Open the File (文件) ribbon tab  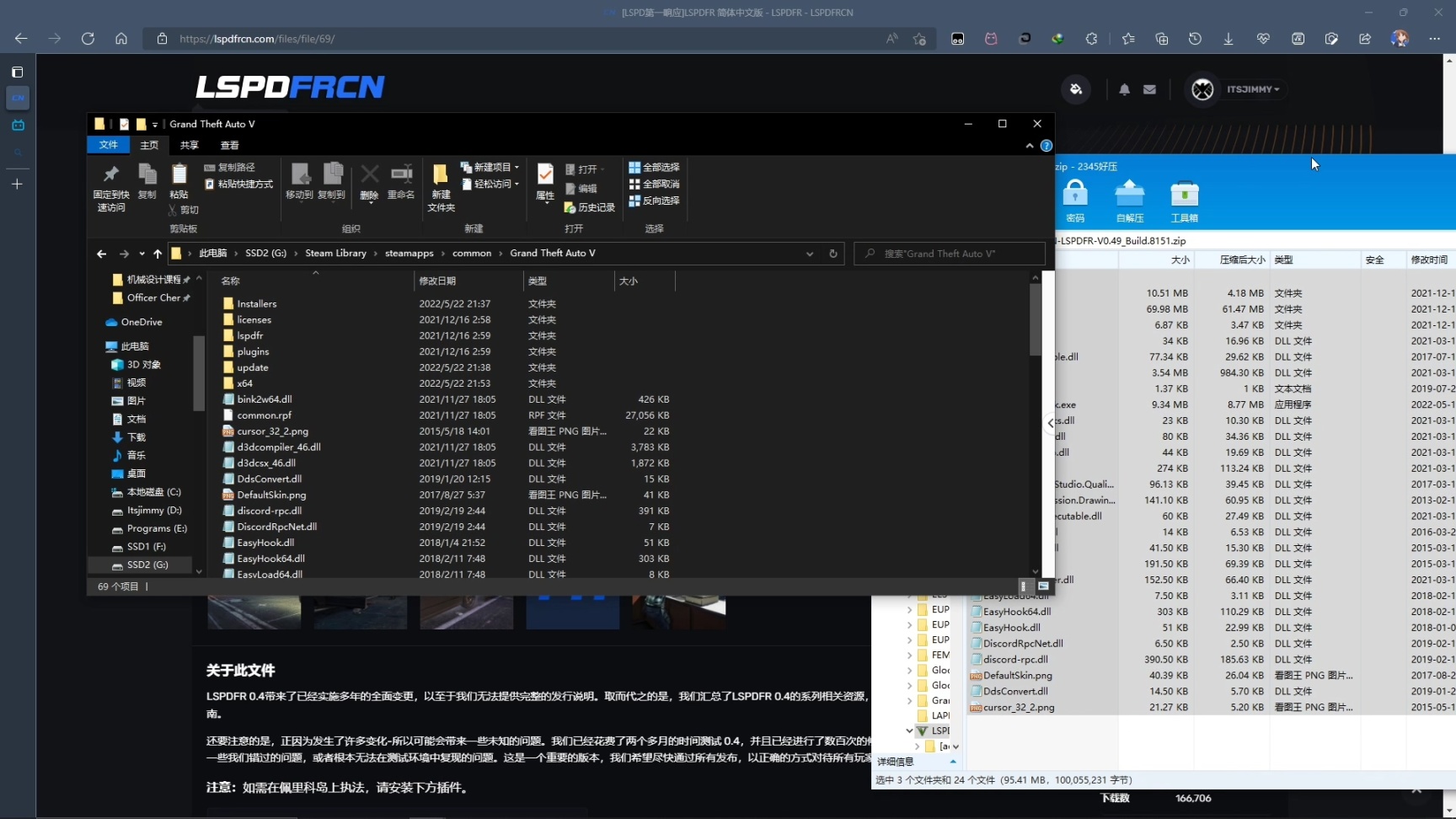click(108, 145)
